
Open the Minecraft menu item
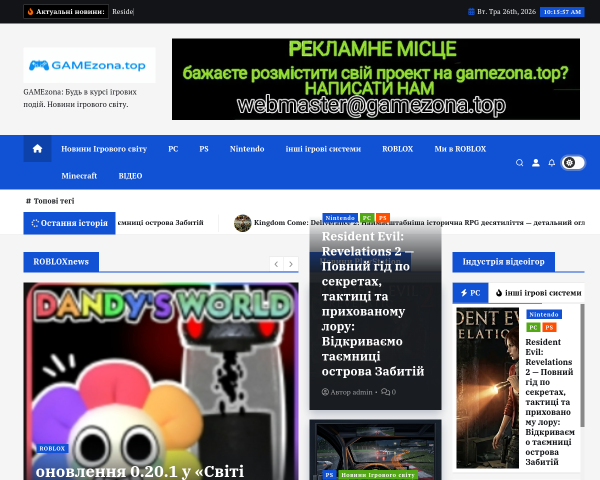[79, 176]
